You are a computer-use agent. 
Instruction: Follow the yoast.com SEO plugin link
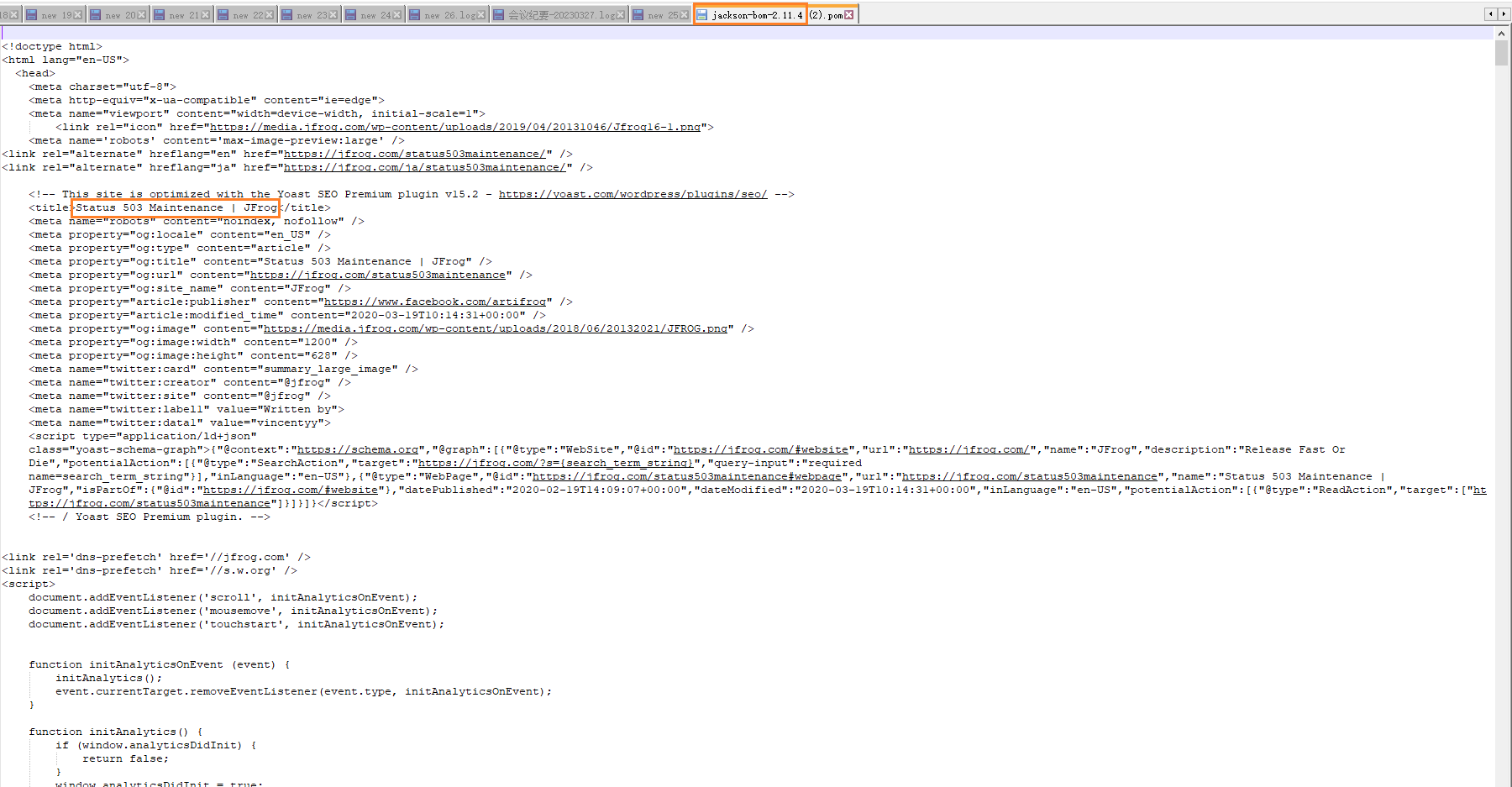633,195
